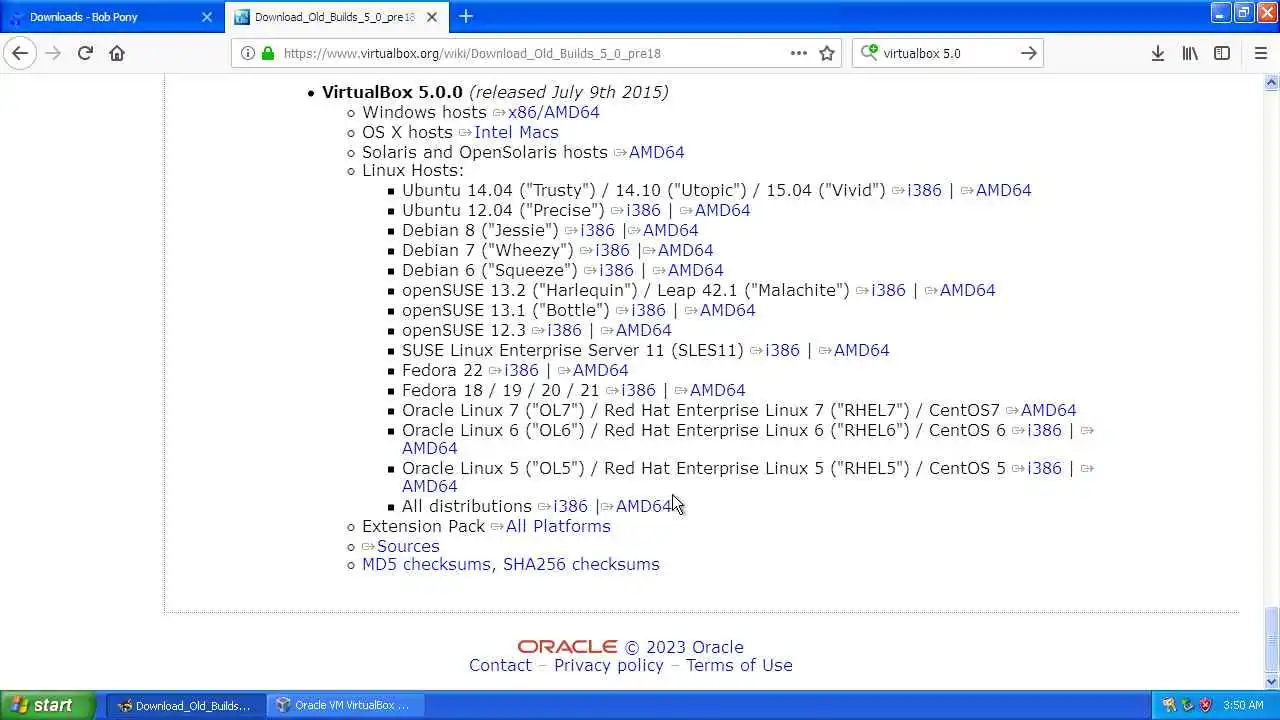Open the browser home page
1280x720 pixels.
pos(117,53)
